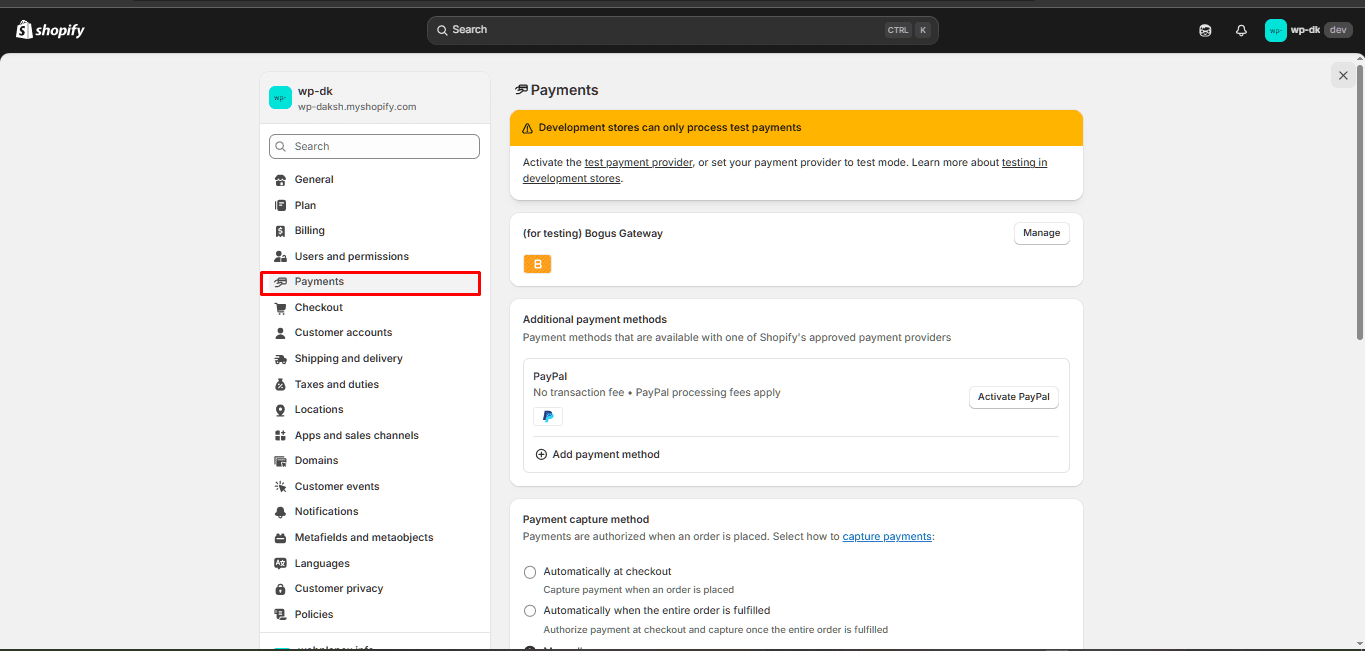Viewport: 1365px width, 651px height.
Task: Click the orange Bogus Gateway badge icon
Action: [x=537, y=264]
